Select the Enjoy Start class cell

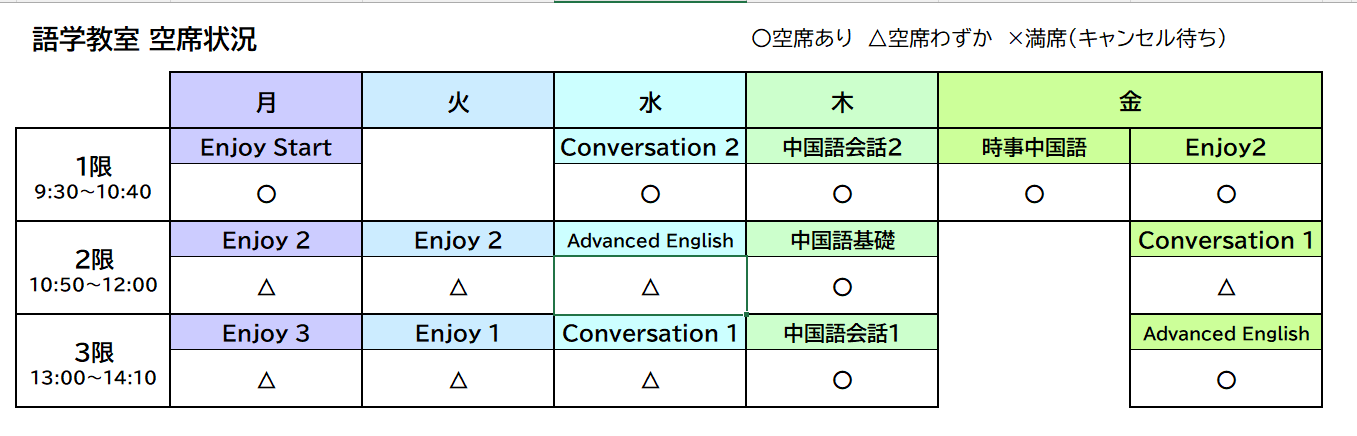click(x=266, y=148)
